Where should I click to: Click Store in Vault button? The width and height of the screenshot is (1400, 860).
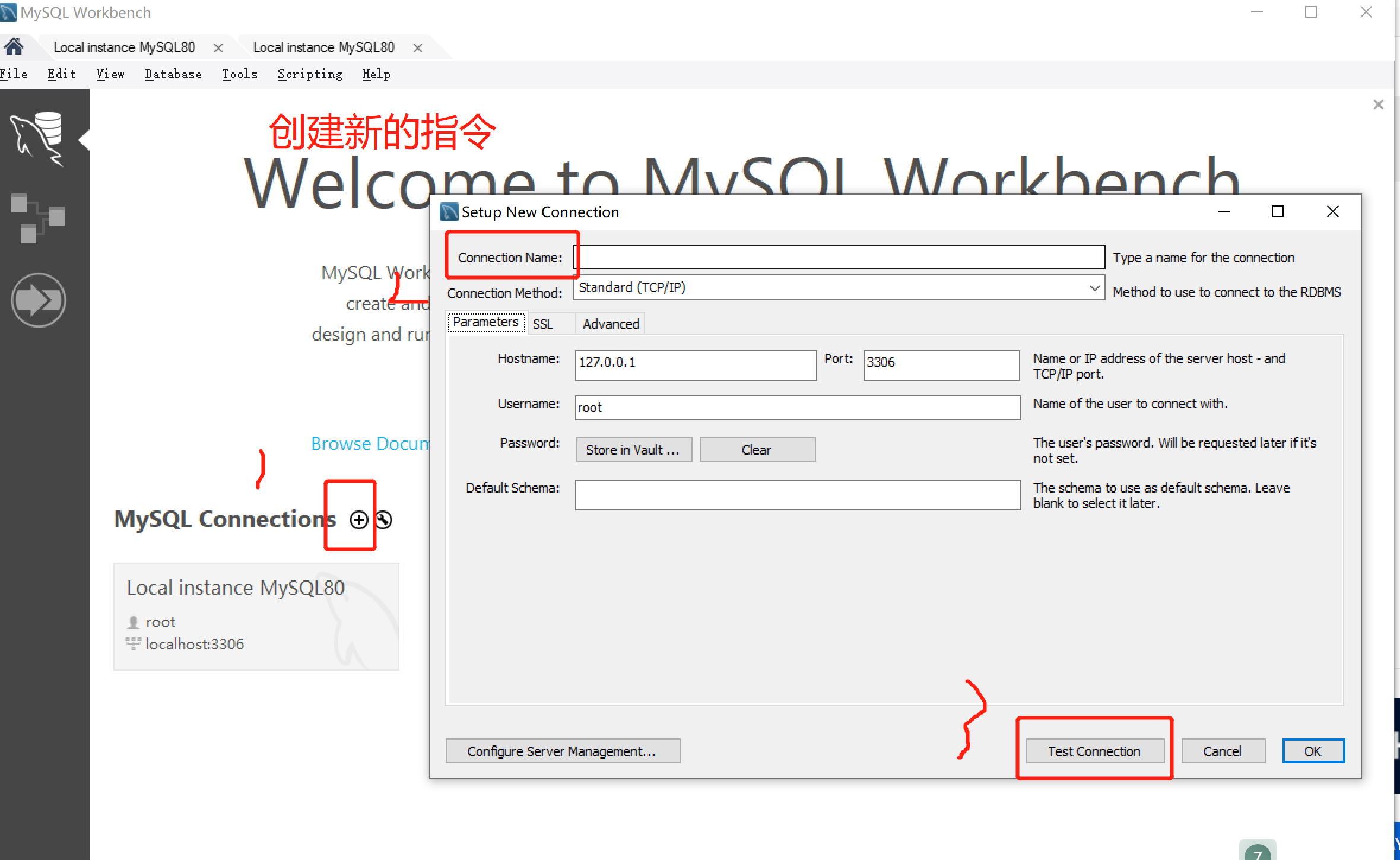(633, 450)
